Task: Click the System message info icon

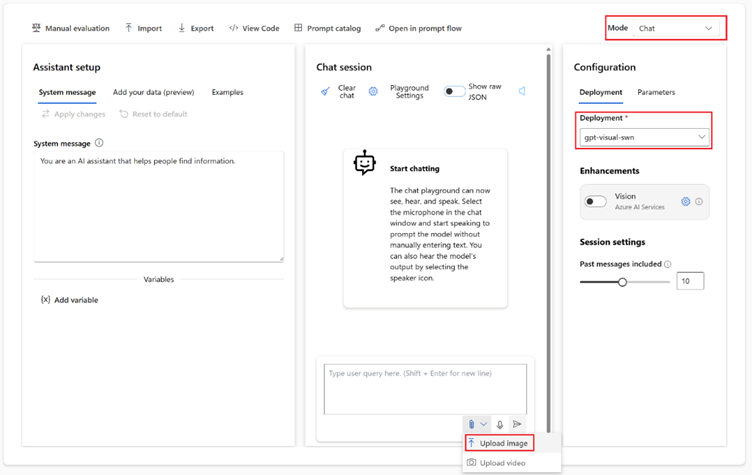Action: click(99, 143)
